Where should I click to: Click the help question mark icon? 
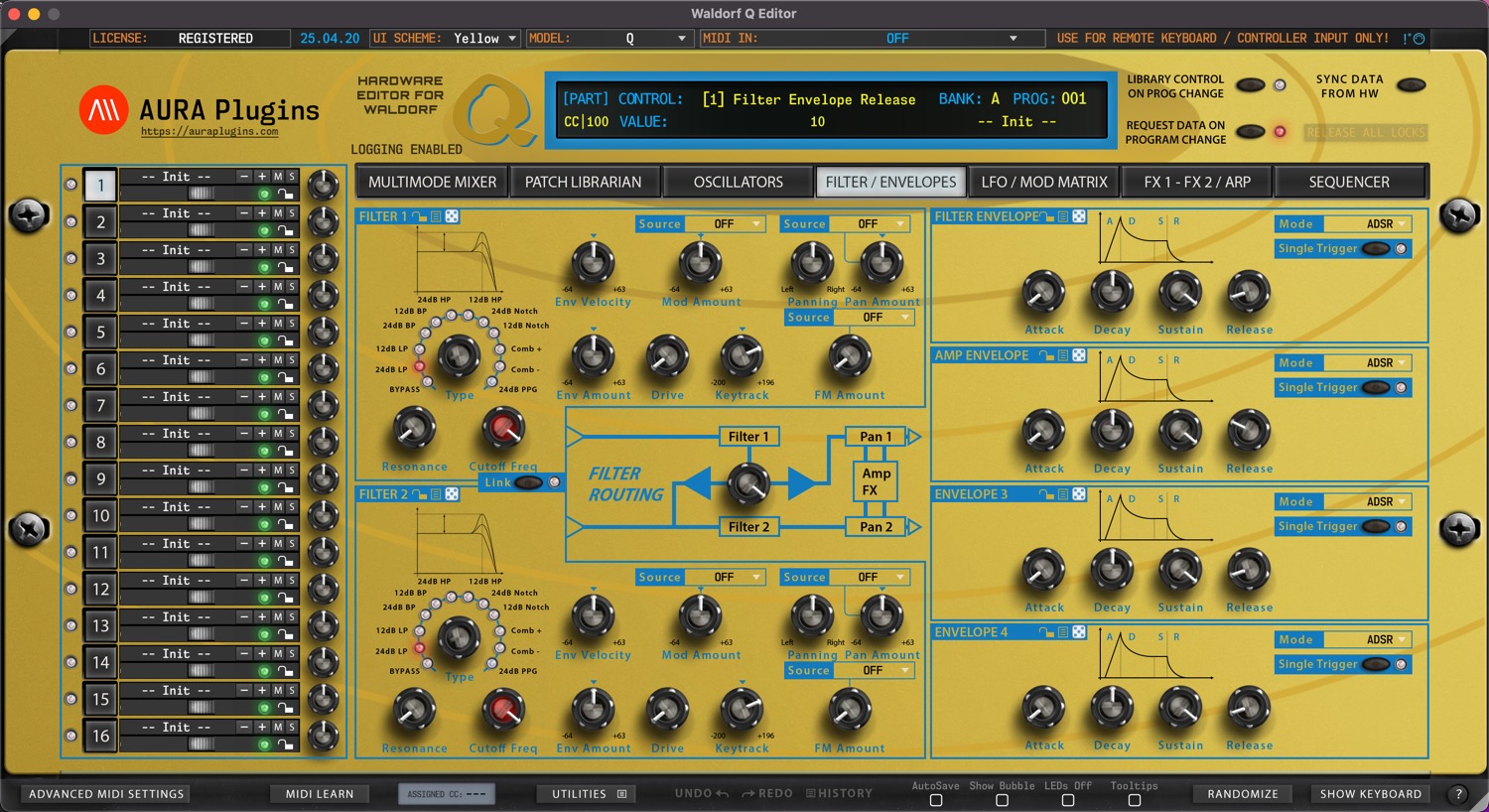[1458, 793]
